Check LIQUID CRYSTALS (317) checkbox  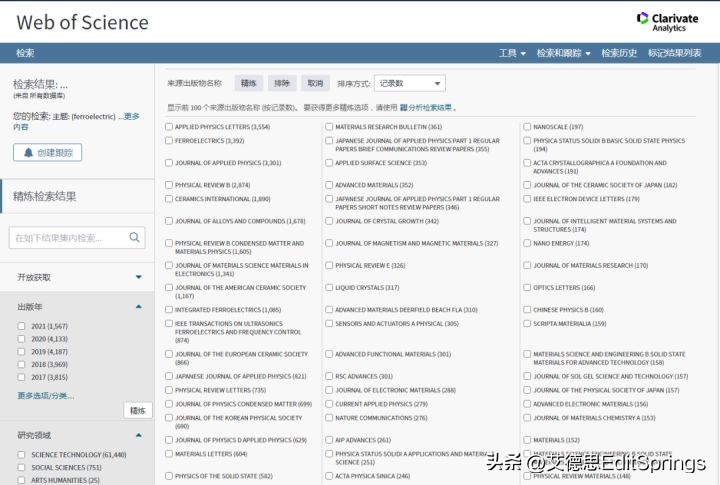pyautogui.click(x=329, y=287)
